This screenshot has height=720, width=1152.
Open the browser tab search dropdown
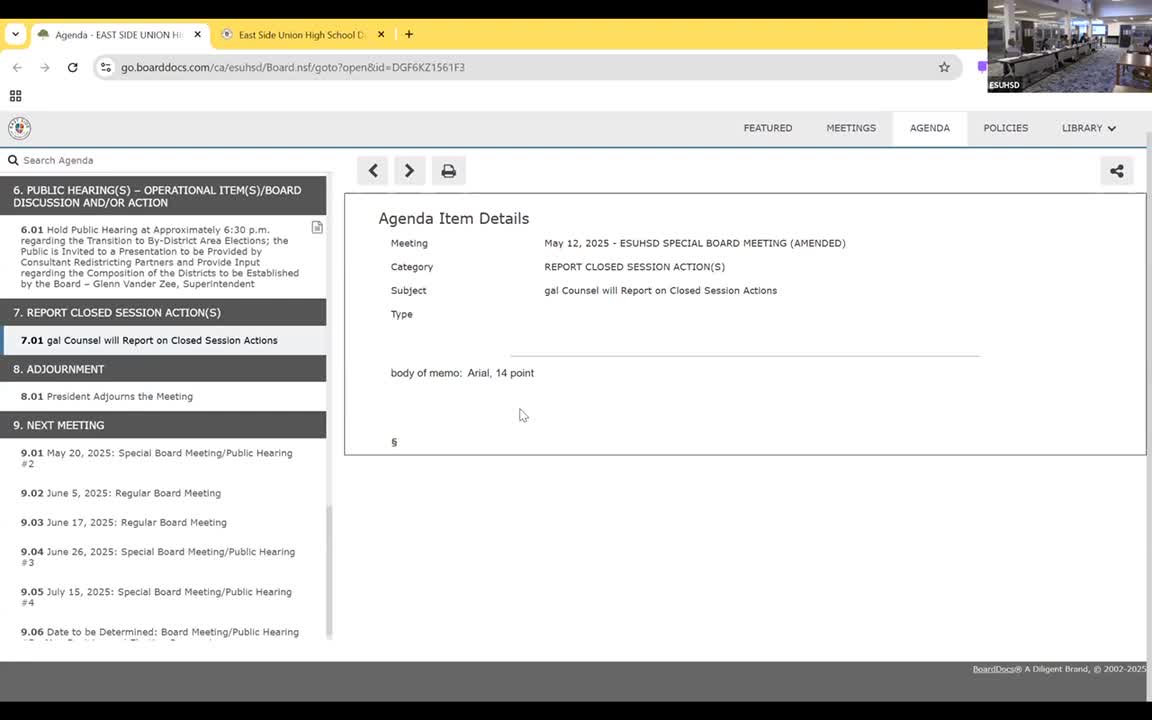click(15, 34)
